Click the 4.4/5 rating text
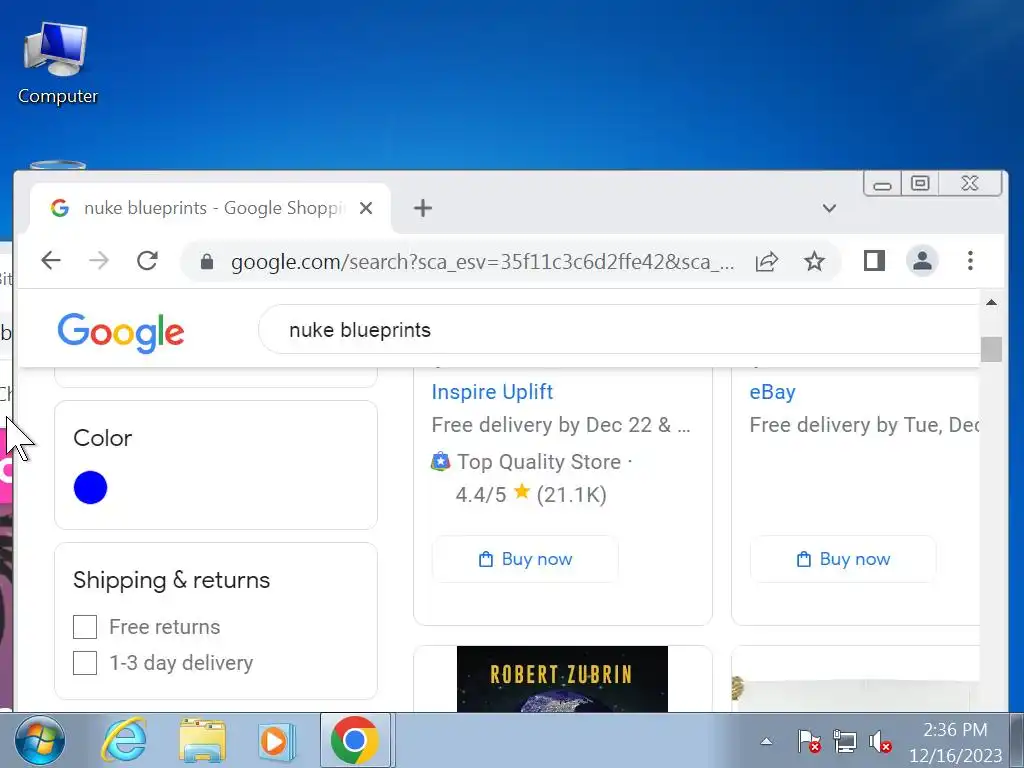The width and height of the screenshot is (1024, 768). click(481, 494)
